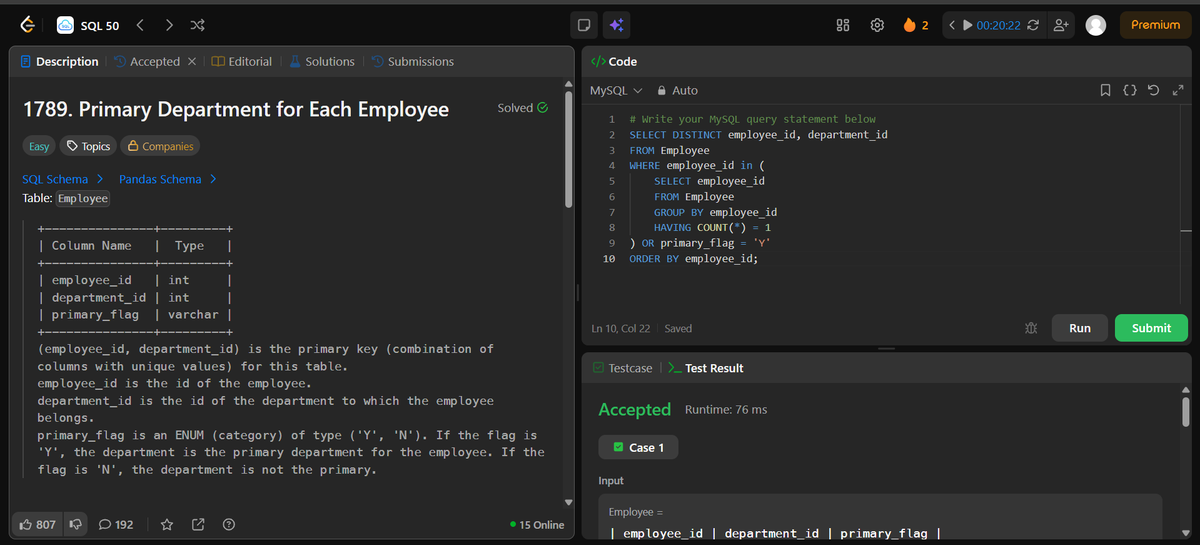The image size is (1200, 545).
Task: Click the Saved status text
Action: tap(678, 328)
